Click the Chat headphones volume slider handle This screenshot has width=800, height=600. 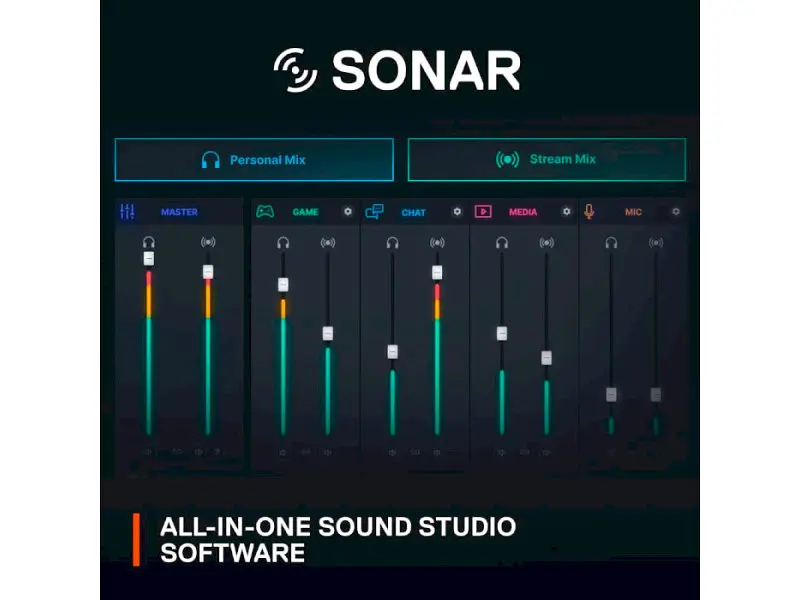point(392,352)
